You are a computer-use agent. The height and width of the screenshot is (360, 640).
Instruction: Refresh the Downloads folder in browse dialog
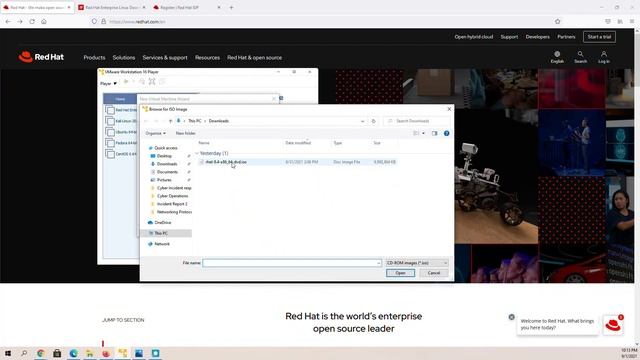pos(373,121)
